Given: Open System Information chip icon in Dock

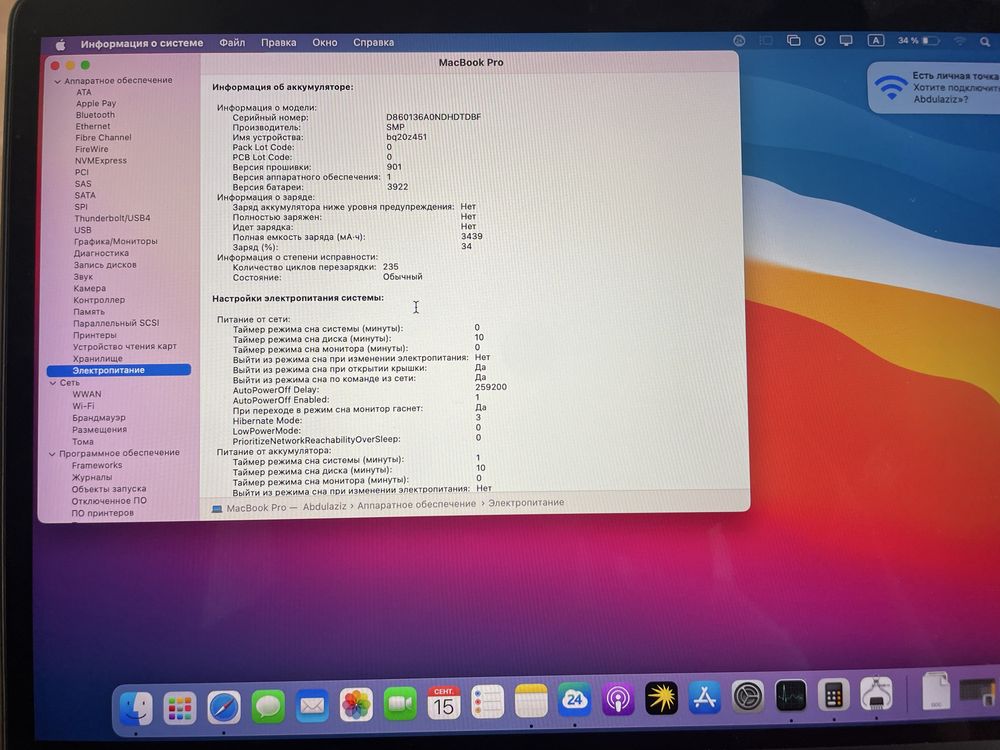Looking at the screenshot, I should [x=876, y=693].
